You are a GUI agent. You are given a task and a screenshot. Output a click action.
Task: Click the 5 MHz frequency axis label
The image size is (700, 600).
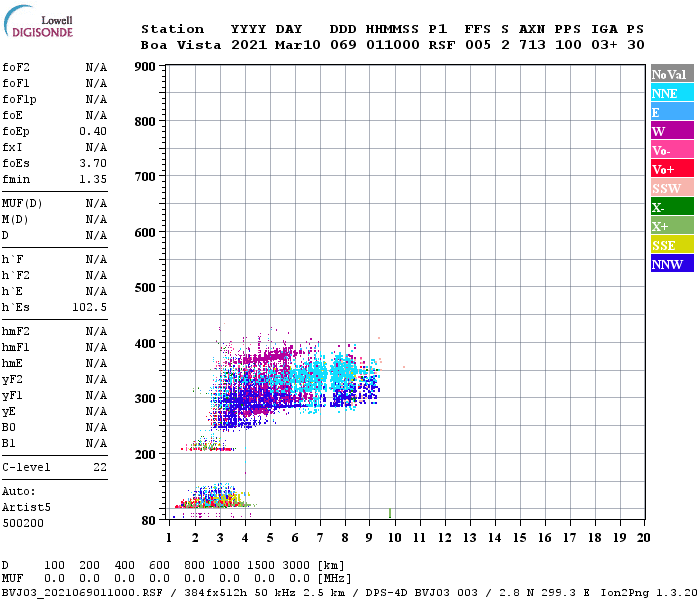[x=270, y=538]
